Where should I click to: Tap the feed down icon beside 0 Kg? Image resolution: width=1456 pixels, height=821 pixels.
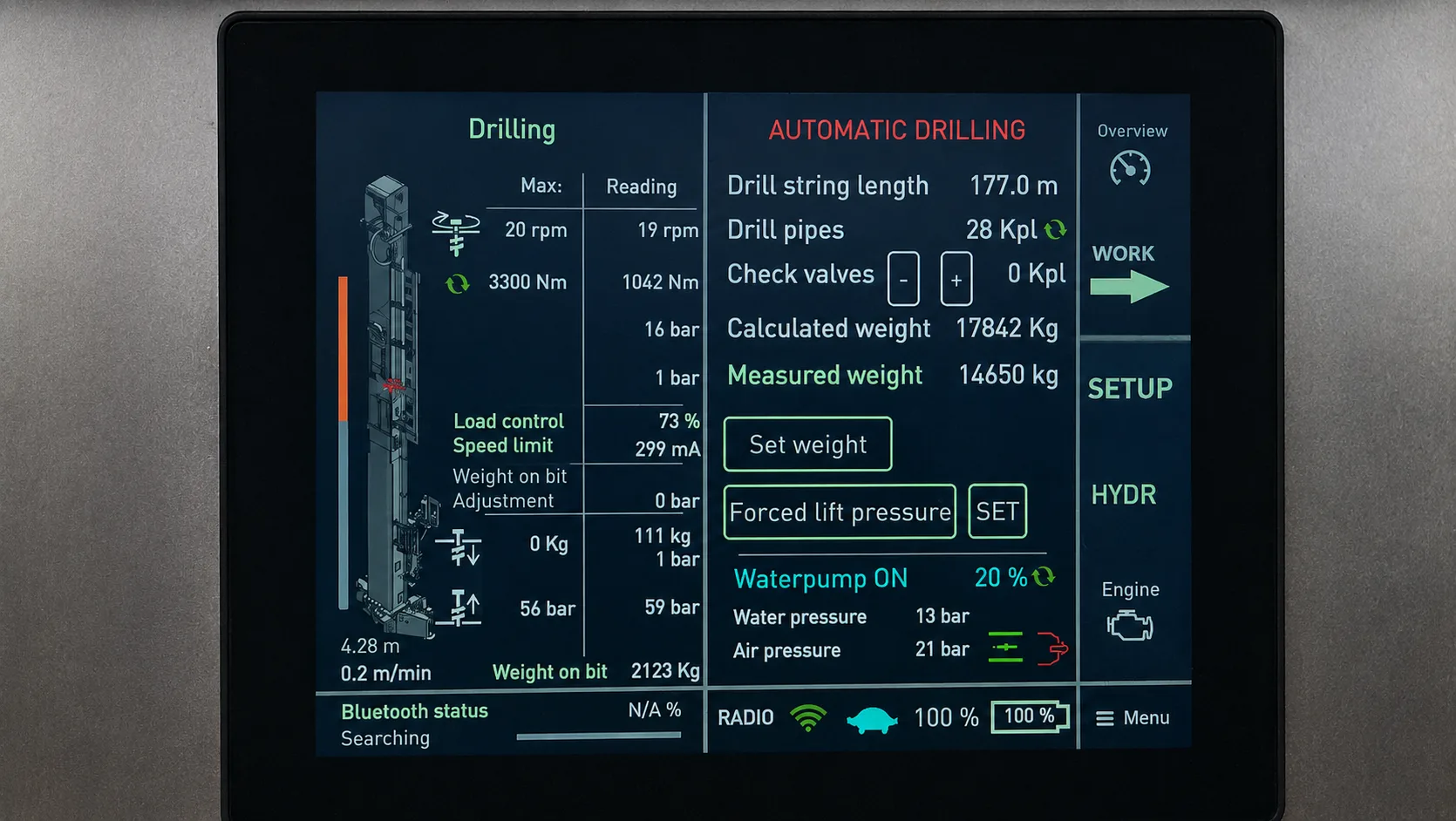[x=458, y=547]
